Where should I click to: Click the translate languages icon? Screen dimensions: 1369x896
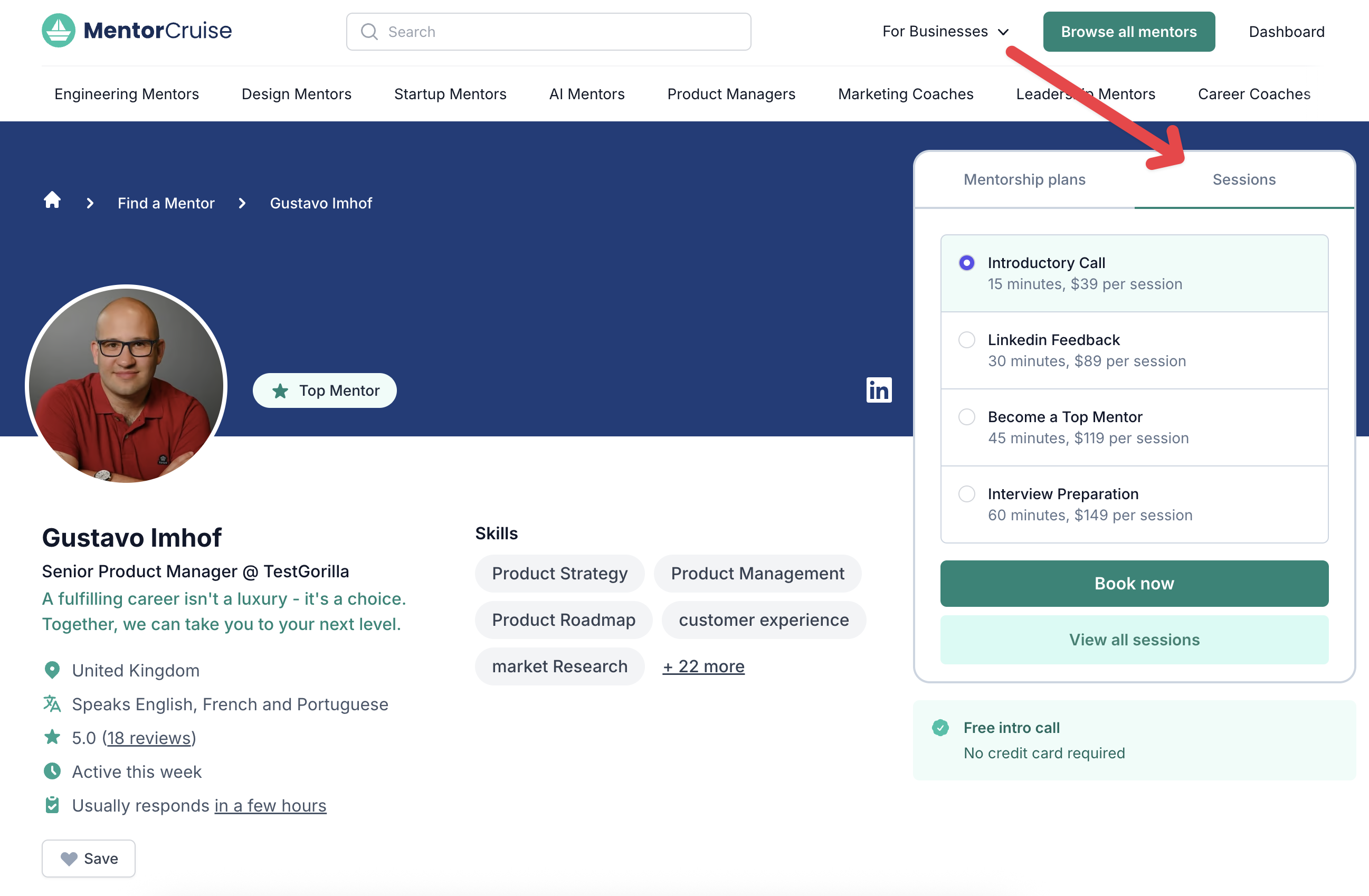click(52, 704)
